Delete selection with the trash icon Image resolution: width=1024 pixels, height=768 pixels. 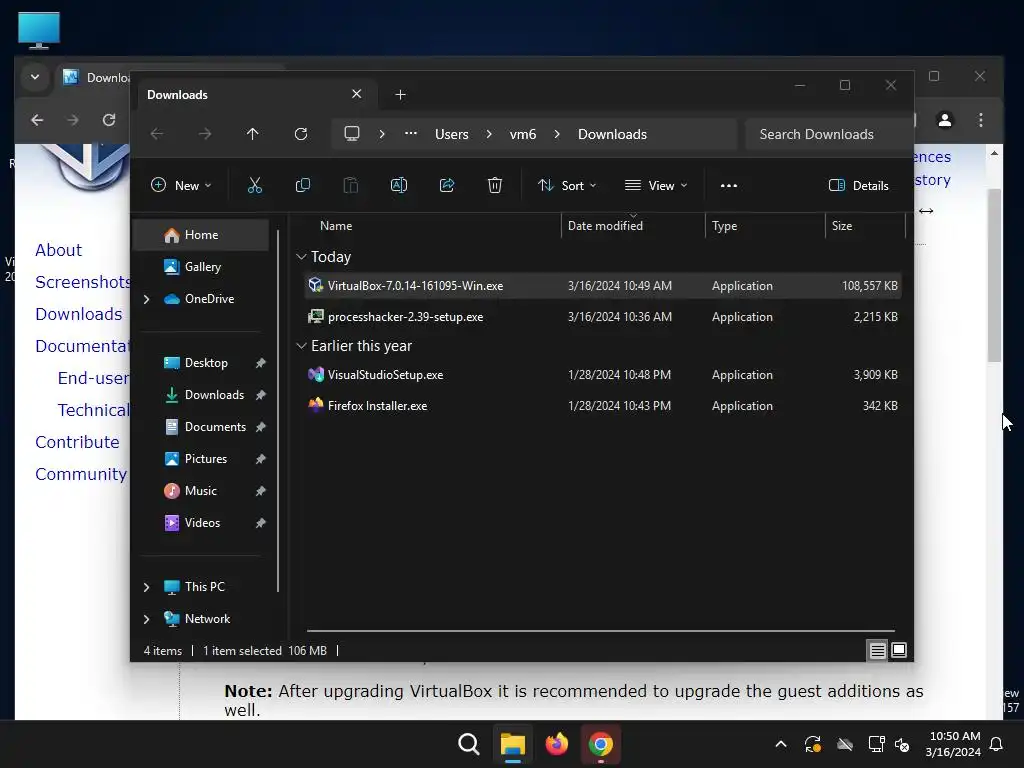pos(495,185)
